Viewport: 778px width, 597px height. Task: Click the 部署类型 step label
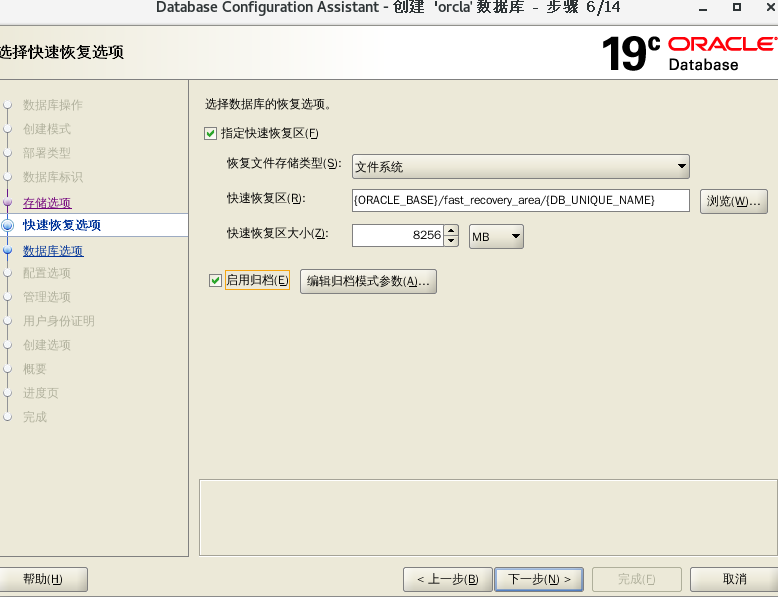47,153
